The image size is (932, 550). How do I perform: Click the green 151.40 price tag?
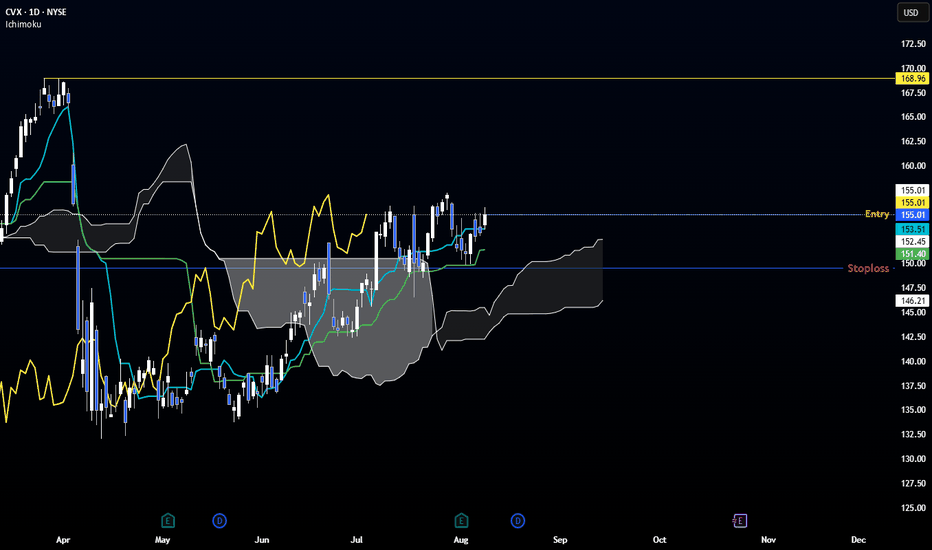[x=912, y=254]
